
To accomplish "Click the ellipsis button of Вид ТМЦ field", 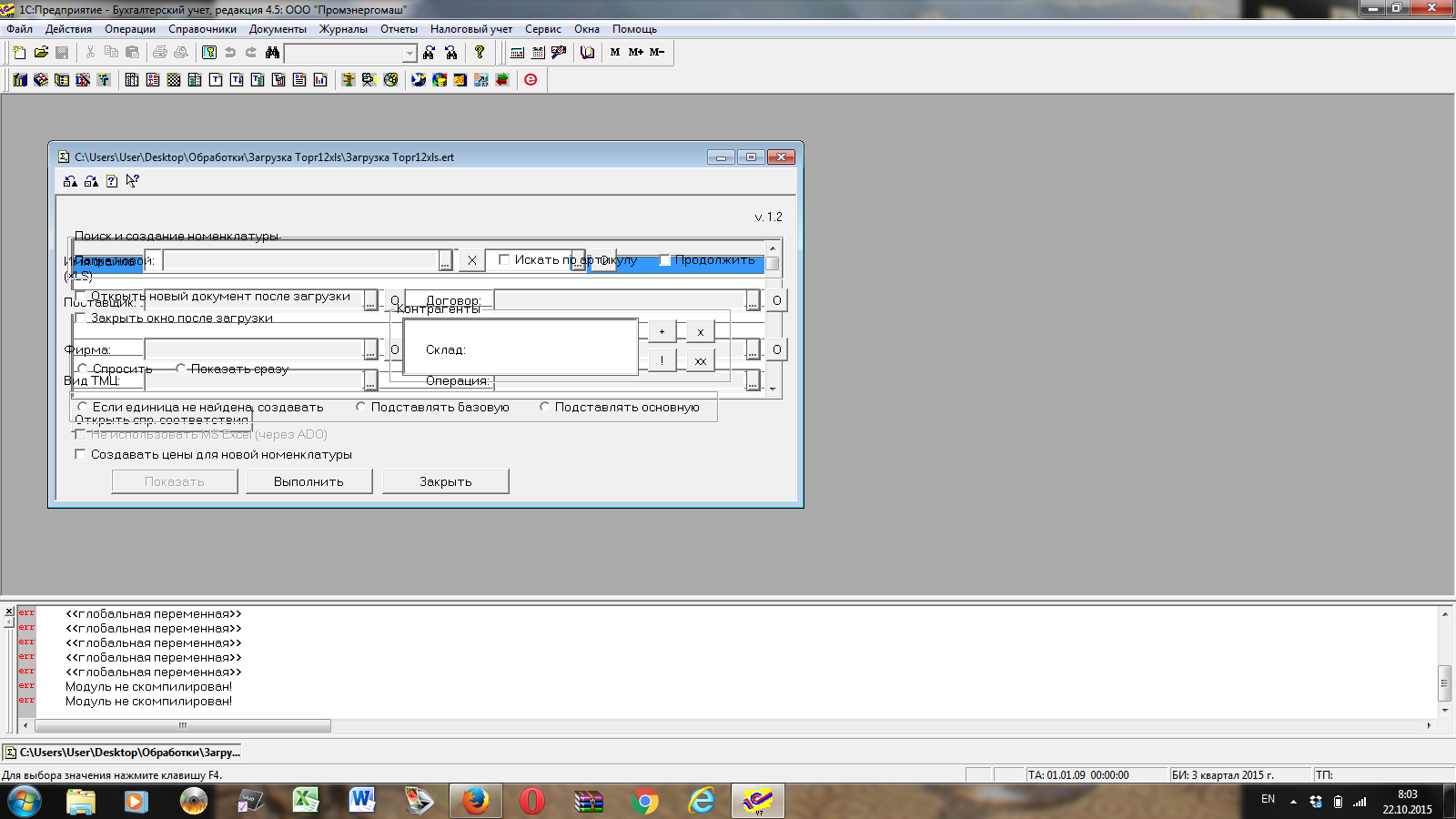I will point(370,381).
